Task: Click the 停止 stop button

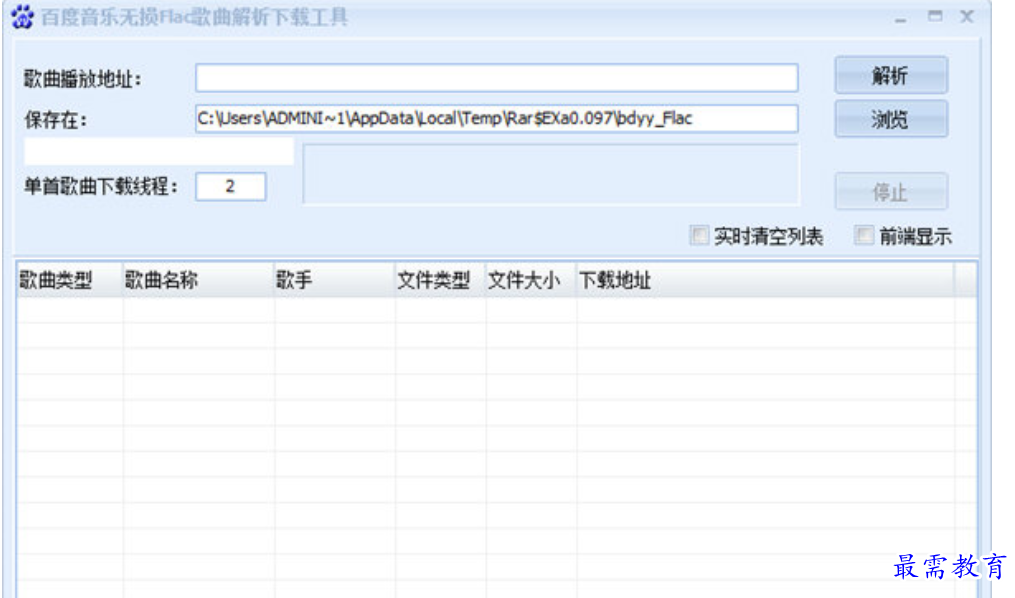Action: point(891,192)
